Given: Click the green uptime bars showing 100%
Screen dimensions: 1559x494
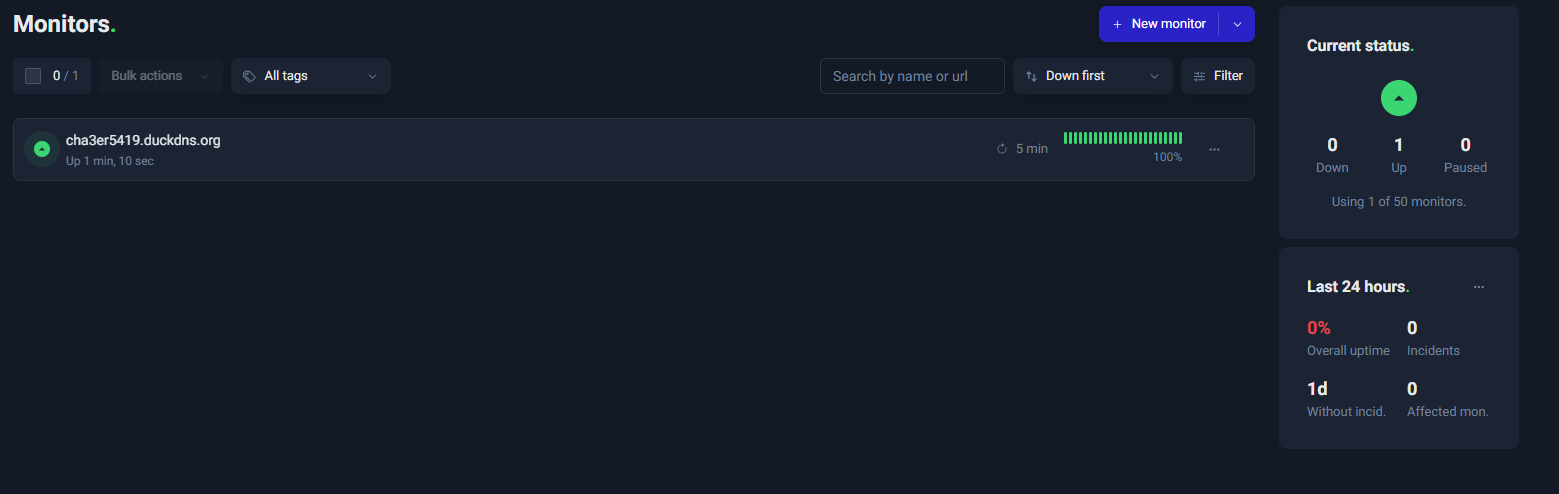Looking at the screenshot, I should tap(1123, 138).
